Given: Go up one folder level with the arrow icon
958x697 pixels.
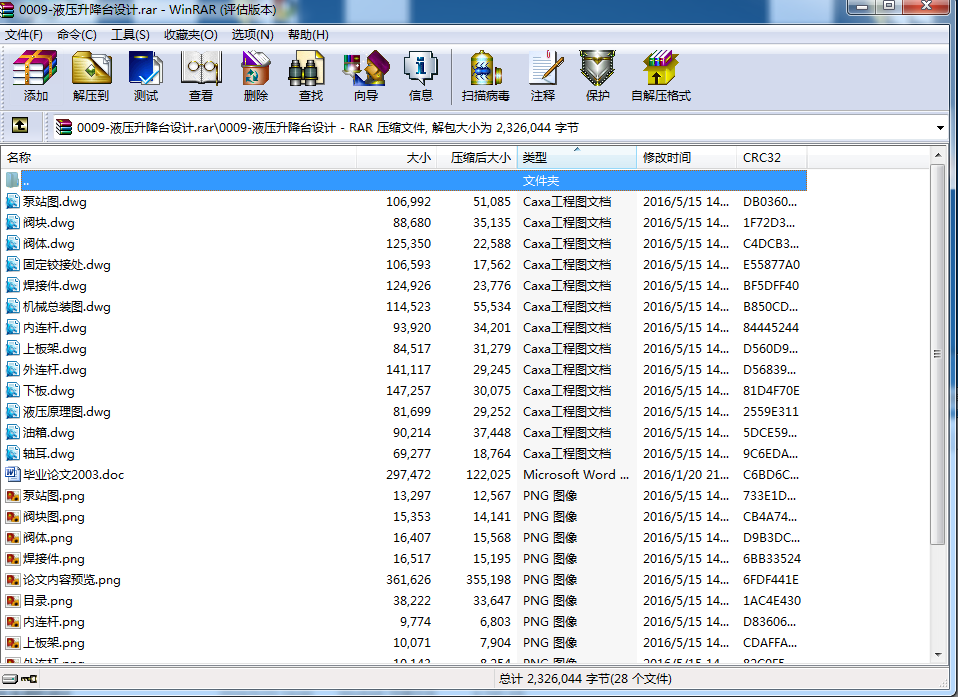Looking at the screenshot, I should (20, 126).
